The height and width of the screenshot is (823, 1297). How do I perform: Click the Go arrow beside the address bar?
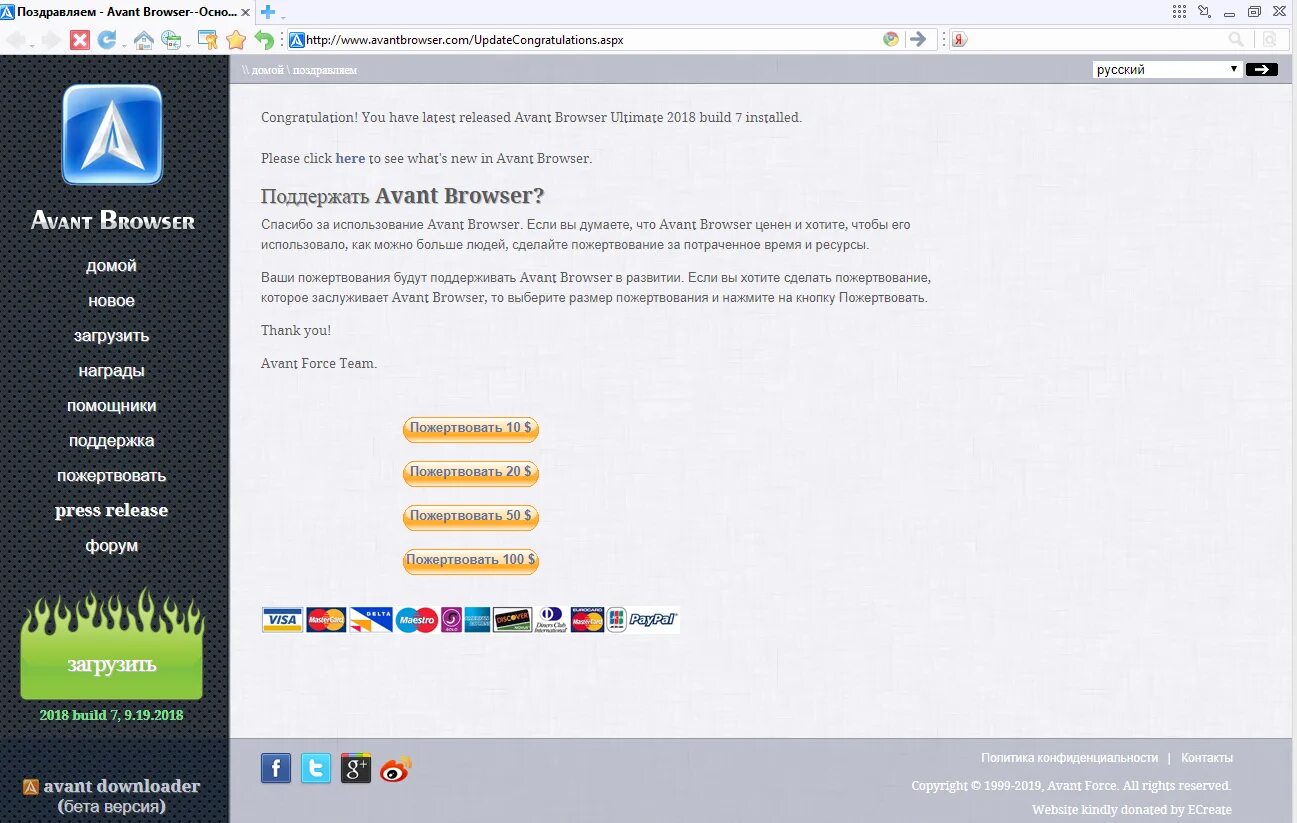917,39
